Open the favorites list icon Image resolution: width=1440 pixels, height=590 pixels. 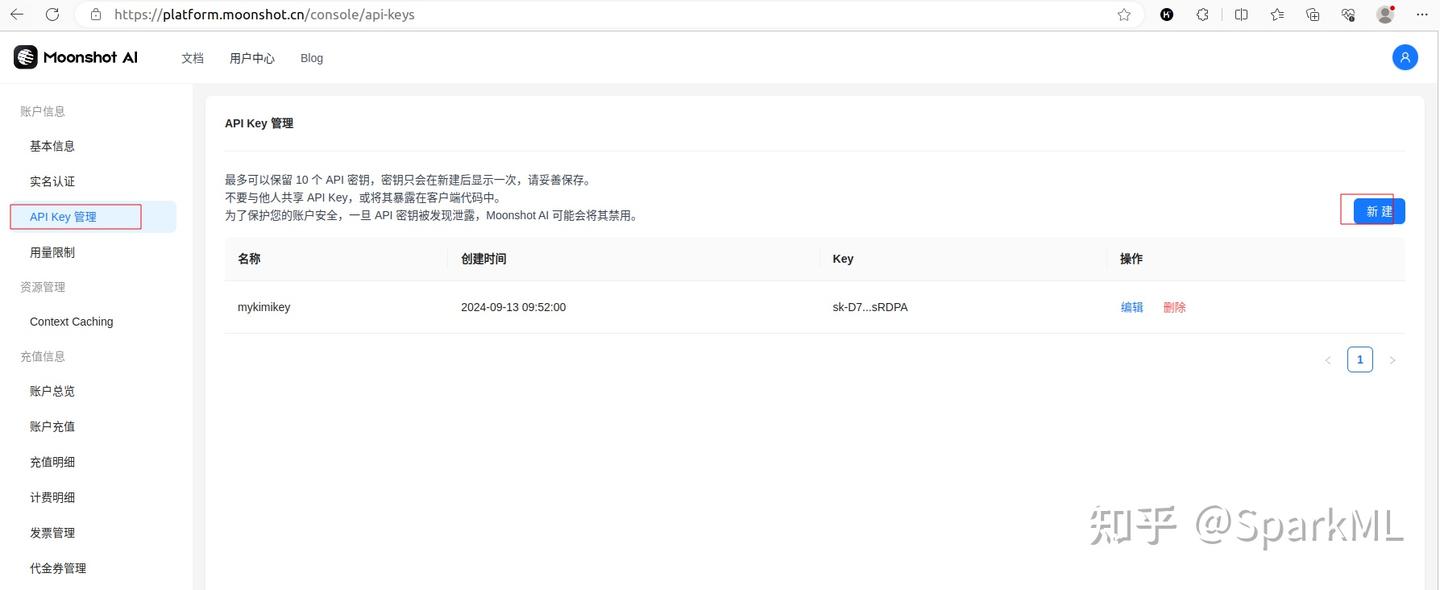pos(1277,15)
